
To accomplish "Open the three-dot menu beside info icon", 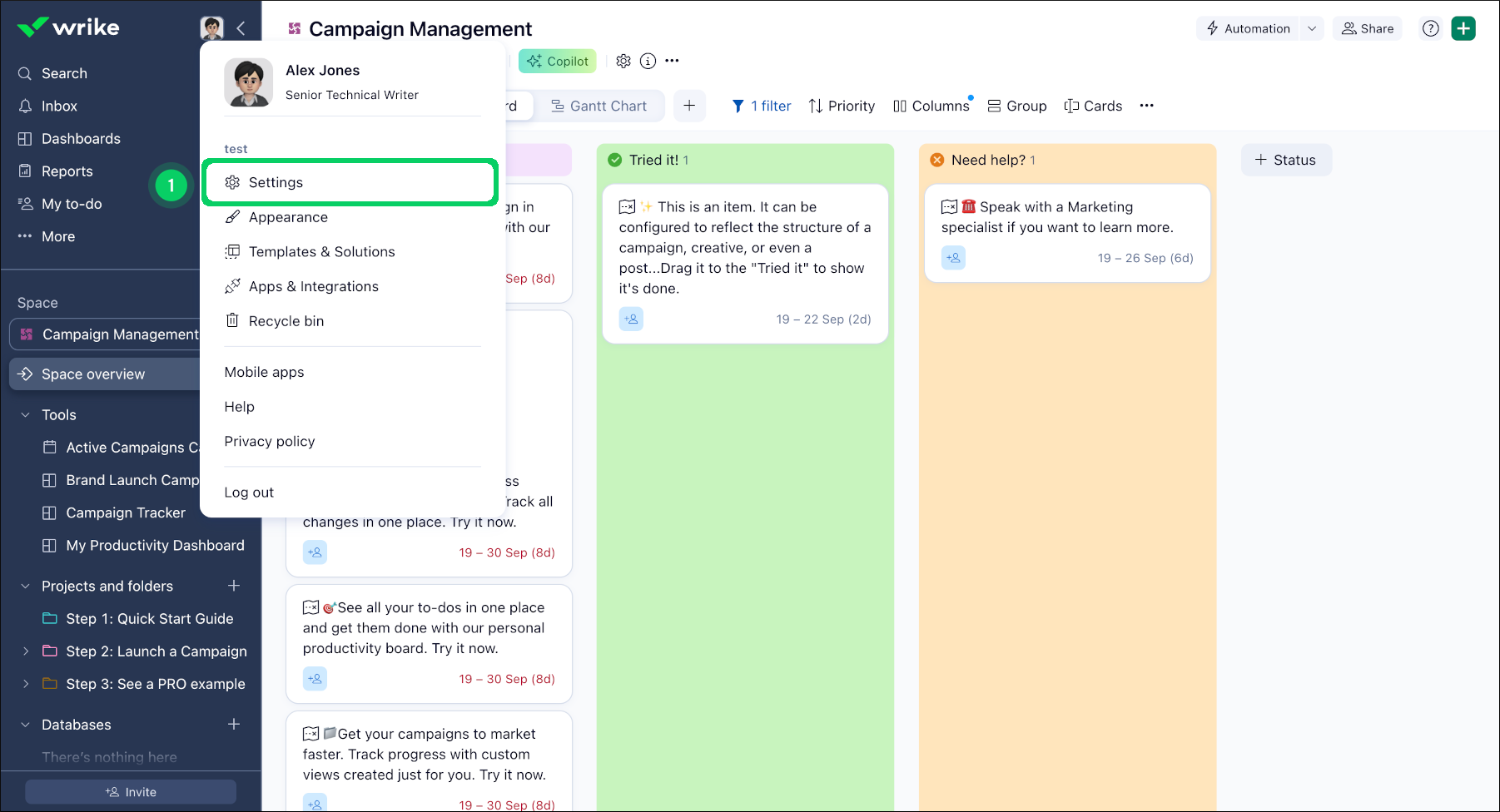I will coord(673,61).
